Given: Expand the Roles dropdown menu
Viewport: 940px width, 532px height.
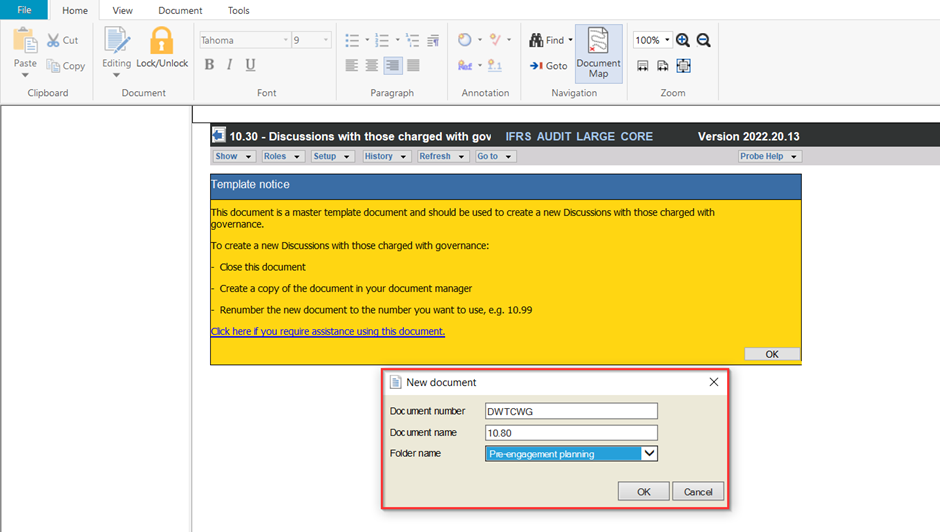Looking at the screenshot, I should click(x=282, y=157).
